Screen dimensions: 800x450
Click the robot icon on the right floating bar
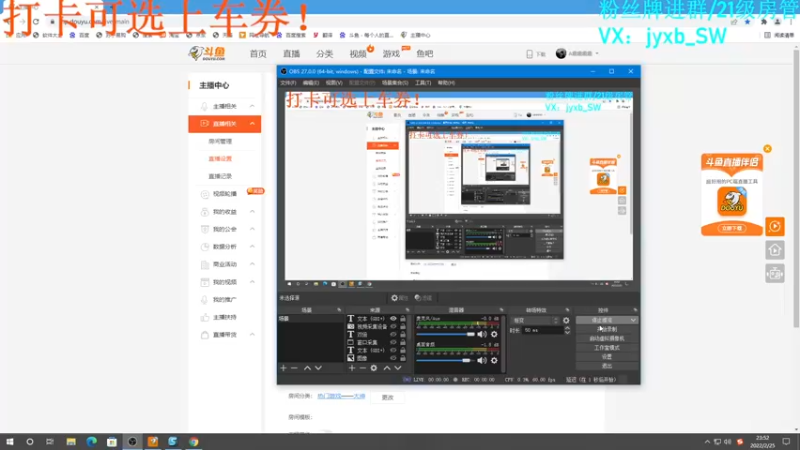tap(774, 274)
